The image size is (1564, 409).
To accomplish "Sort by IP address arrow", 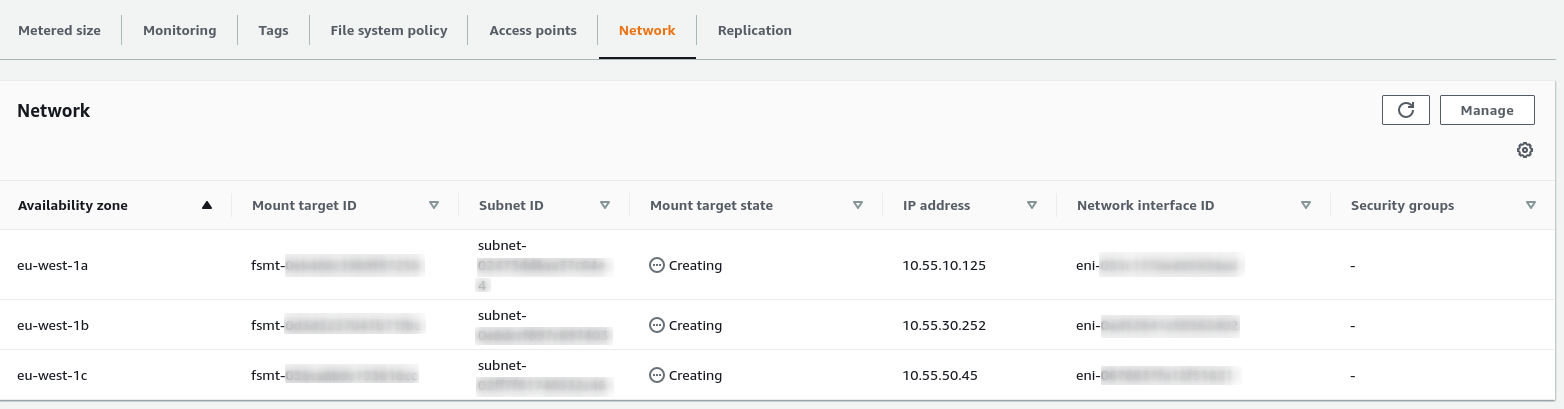I will pos(1032,206).
